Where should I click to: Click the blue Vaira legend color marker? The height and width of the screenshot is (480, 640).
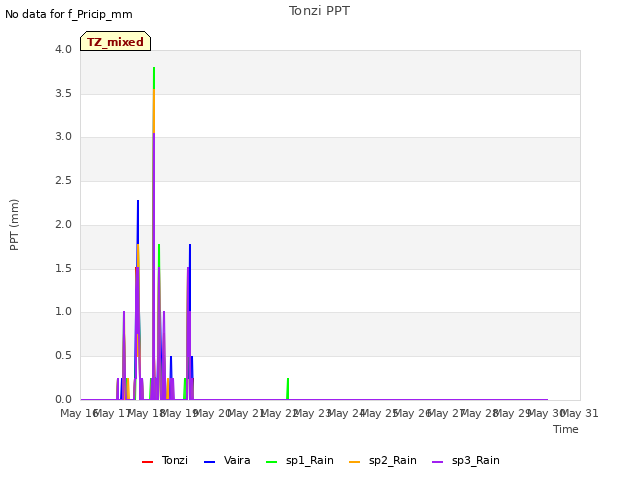pyautogui.click(x=209, y=462)
